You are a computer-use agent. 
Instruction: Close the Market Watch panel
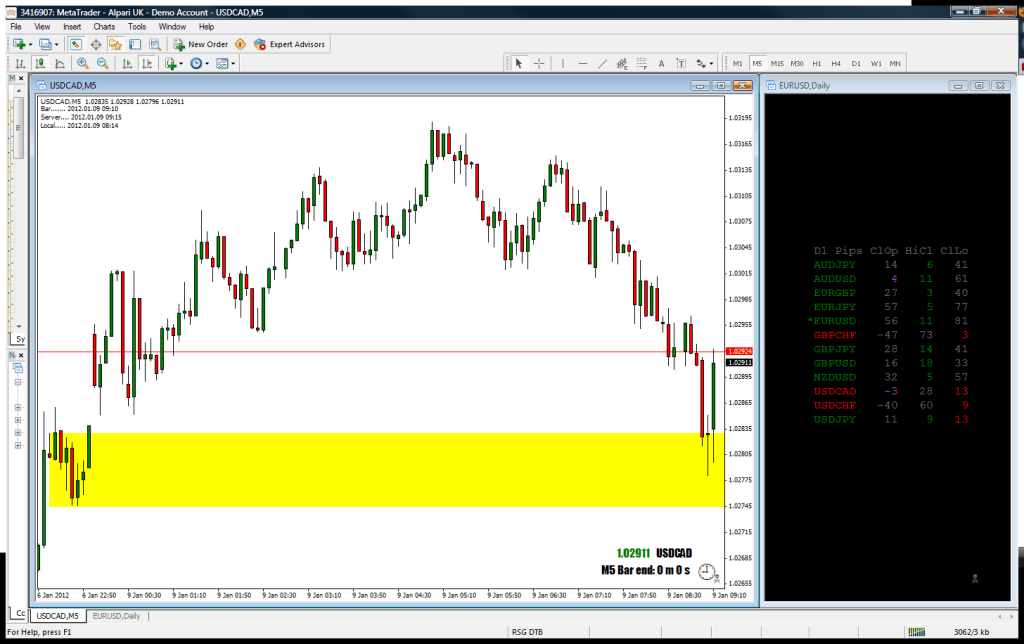[21, 78]
